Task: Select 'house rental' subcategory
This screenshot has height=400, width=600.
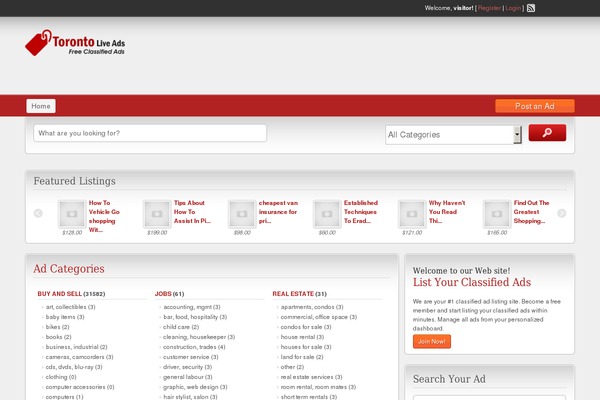Action: pyautogui.click(x=298, y=337)
